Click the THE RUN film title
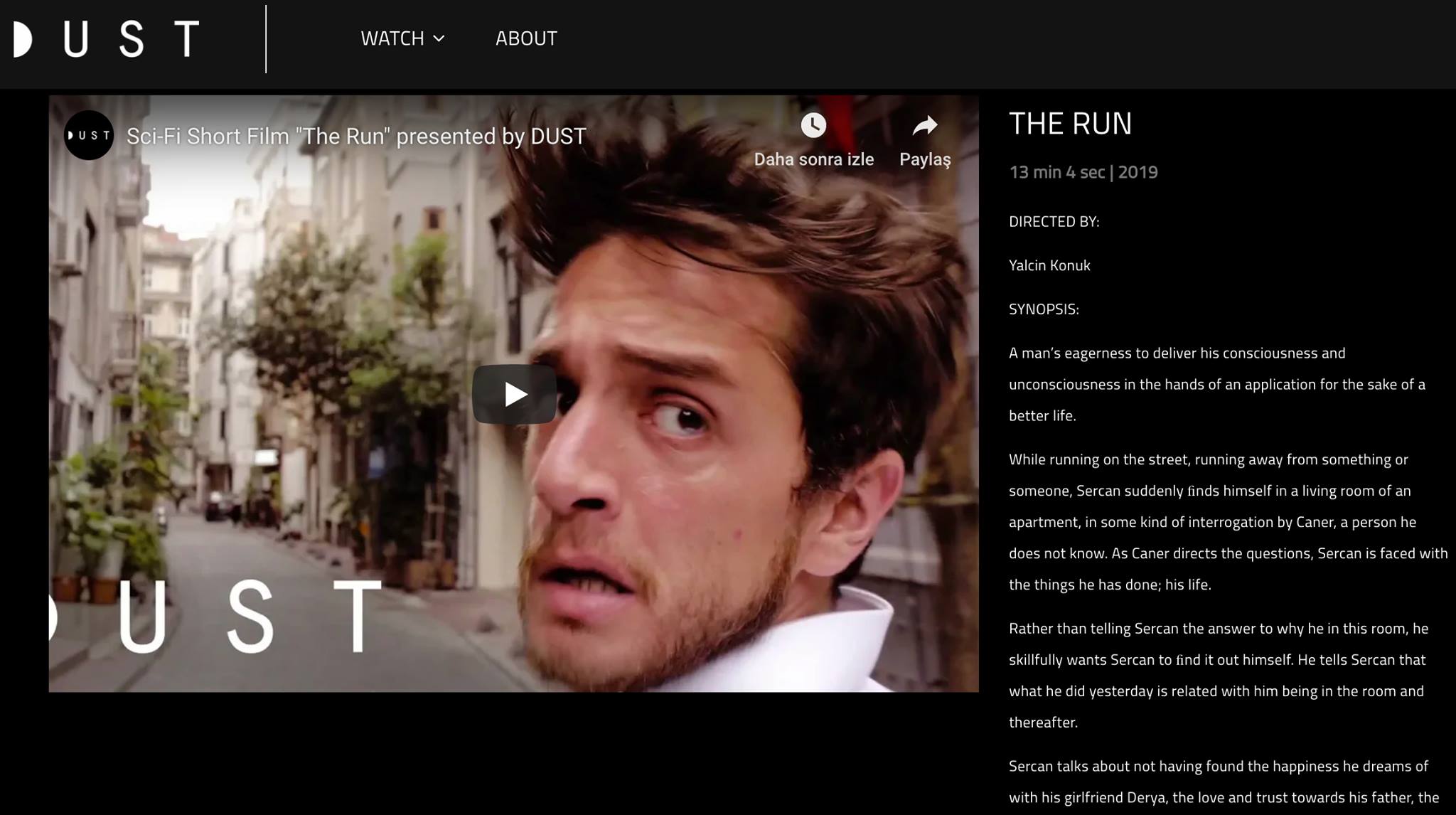 [1070, 124]
